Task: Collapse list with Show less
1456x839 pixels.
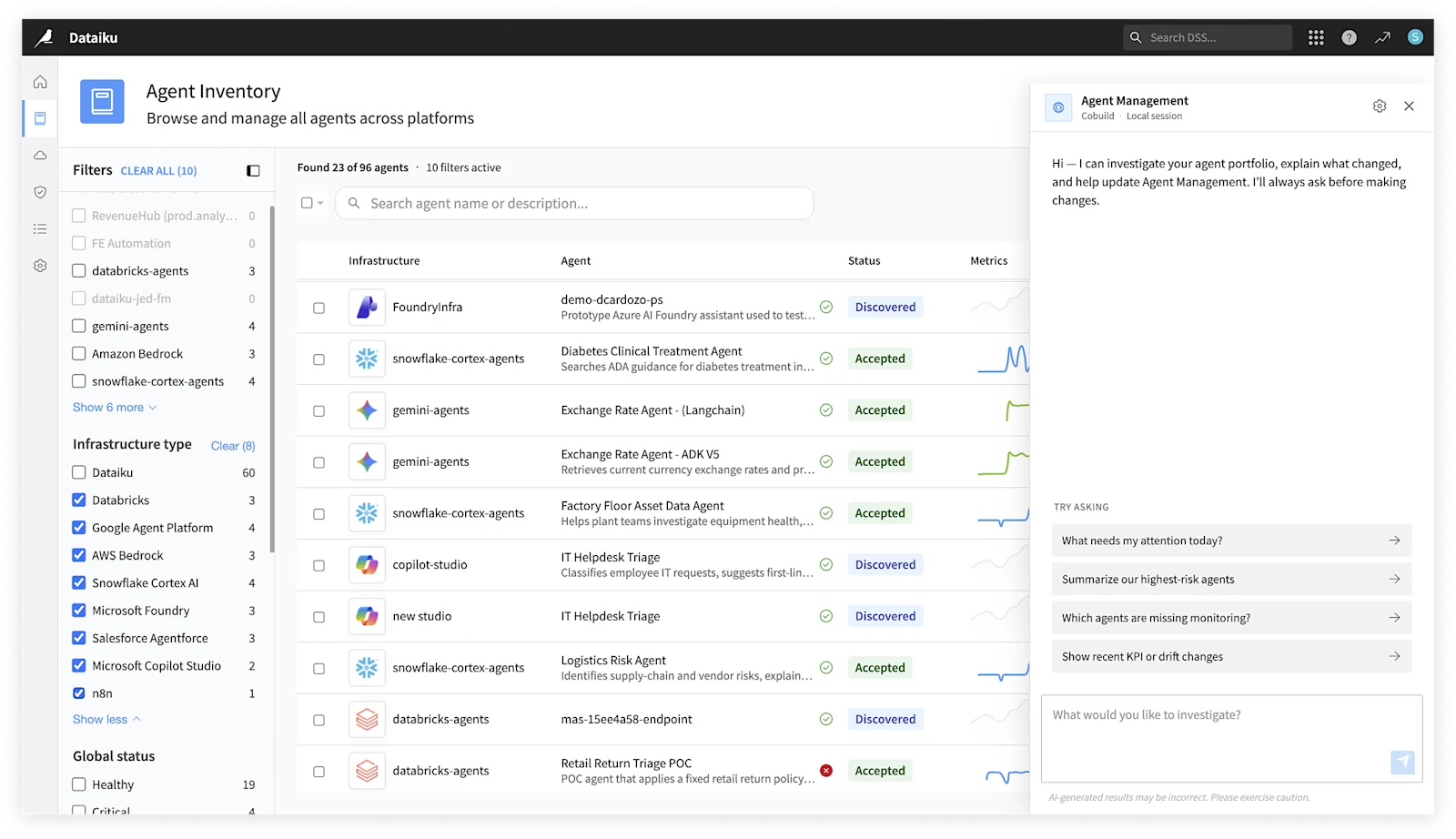Action: pos(106,719)
